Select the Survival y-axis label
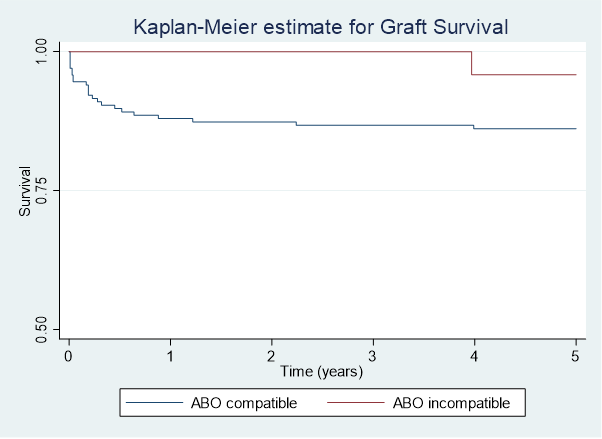The height and width of the screenshot is (439, 602). 26,192
